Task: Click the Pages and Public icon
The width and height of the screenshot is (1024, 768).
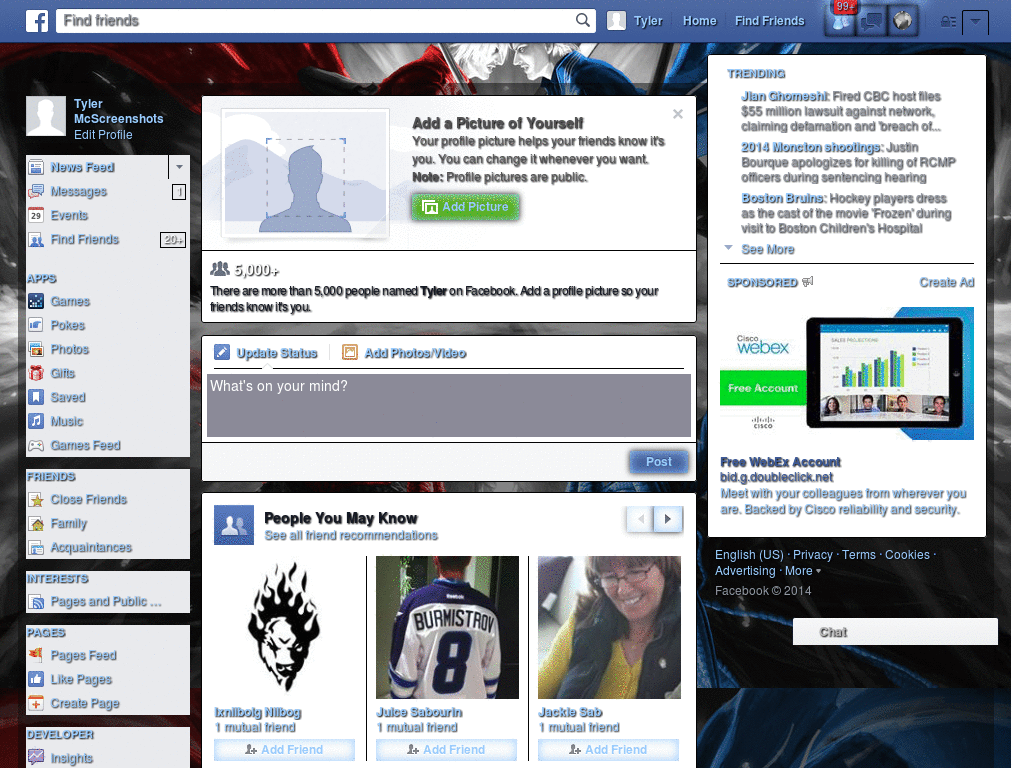Action: click(x=36, y=601)
